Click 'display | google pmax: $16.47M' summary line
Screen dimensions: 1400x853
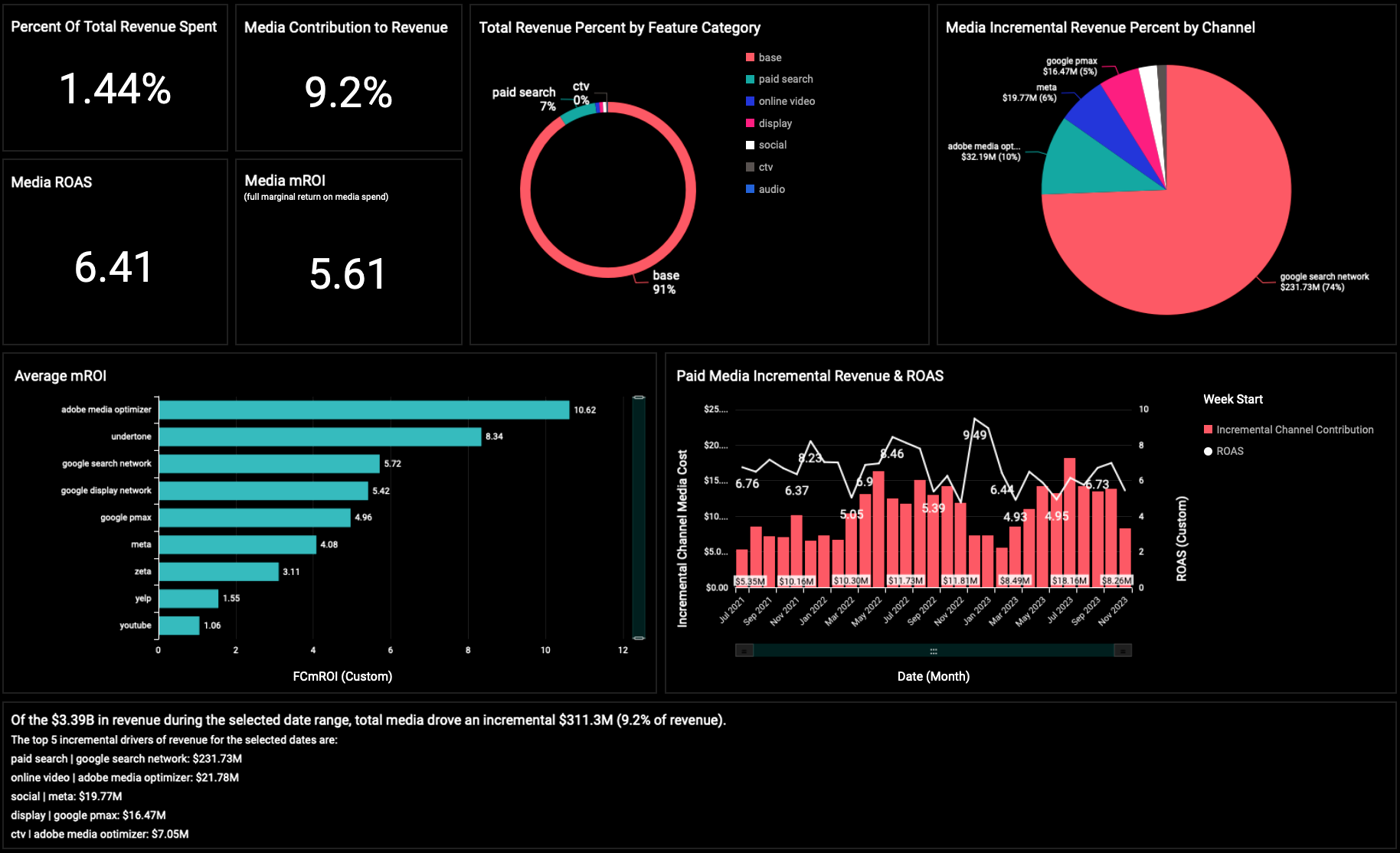coord(88,815)
